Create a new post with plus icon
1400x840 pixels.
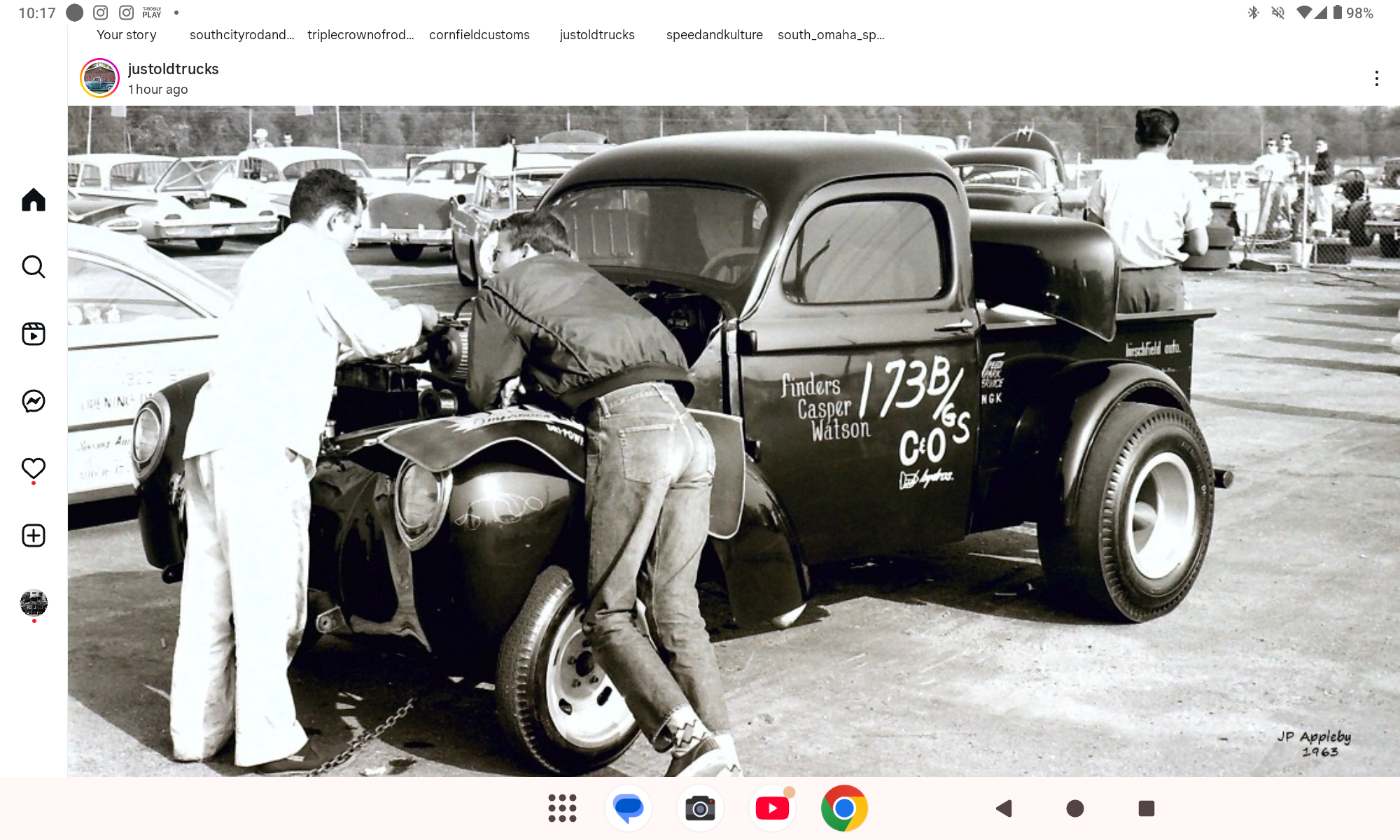coord(34,535)
